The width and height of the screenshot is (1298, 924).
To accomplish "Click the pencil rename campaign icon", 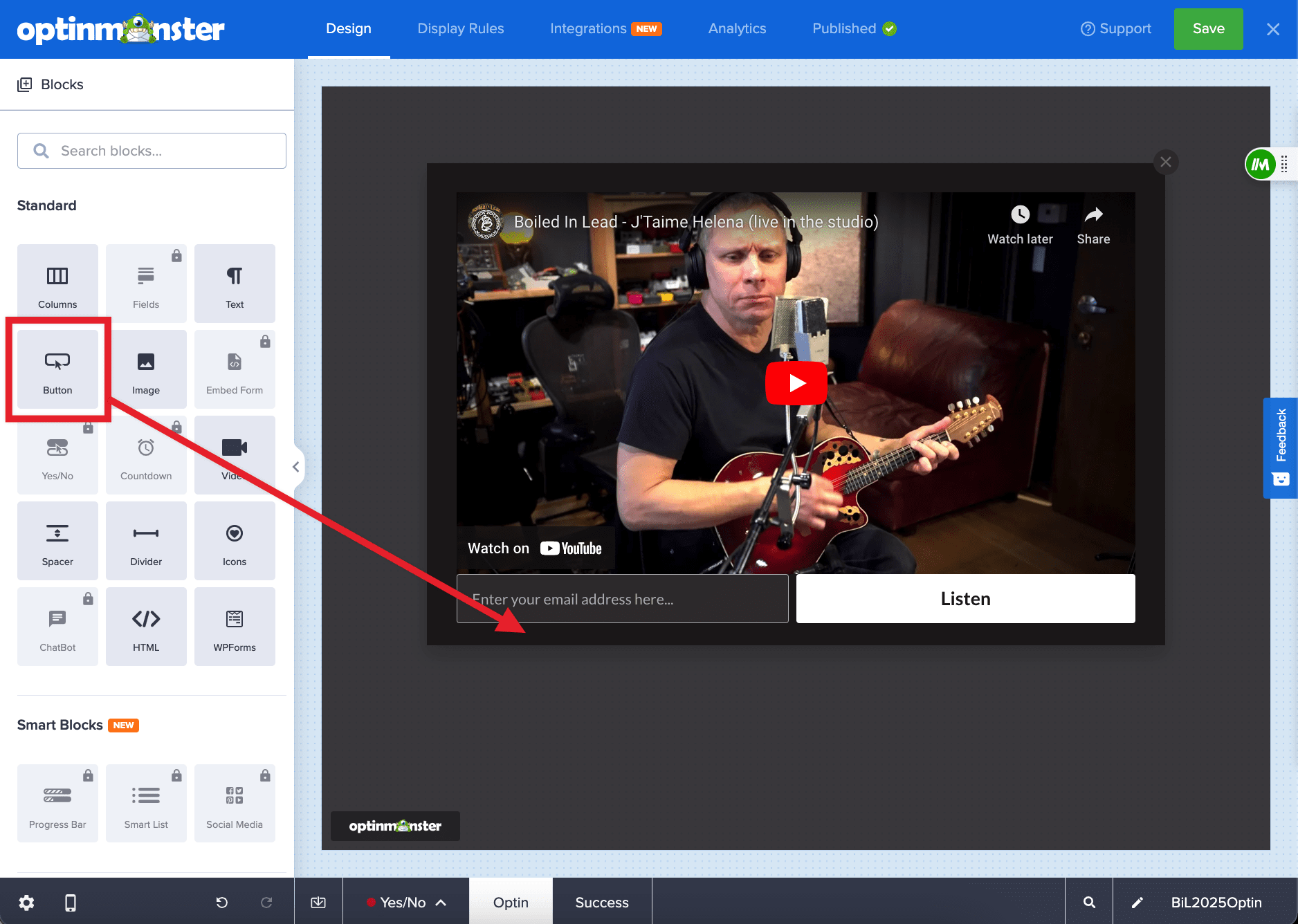I will pos(1137,903).
